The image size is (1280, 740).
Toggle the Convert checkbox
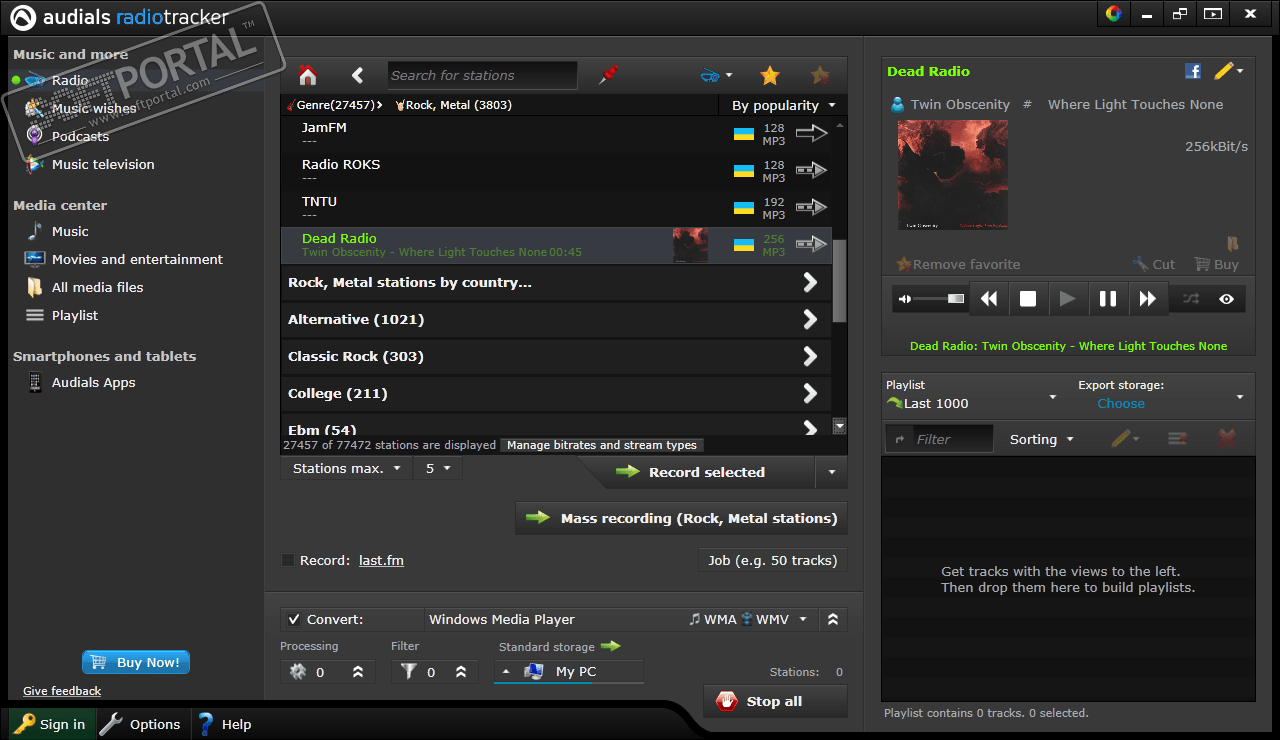click(293, 620)
